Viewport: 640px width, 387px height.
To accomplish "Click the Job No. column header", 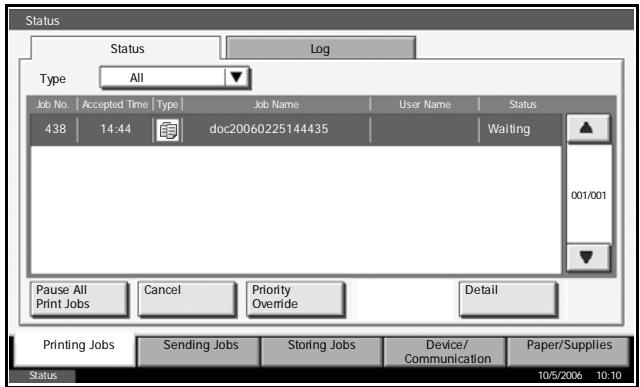I will click(x=53, y=105).
